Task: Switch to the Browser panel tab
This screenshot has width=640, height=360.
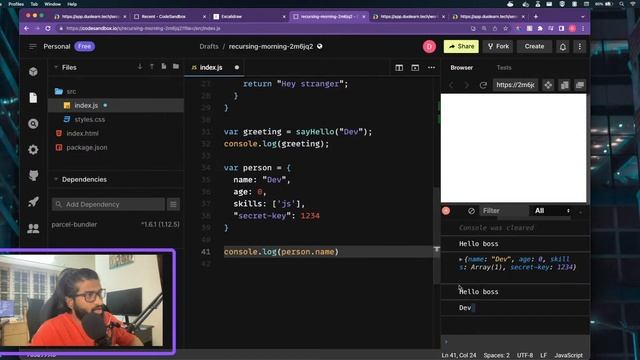Action: 462,68
